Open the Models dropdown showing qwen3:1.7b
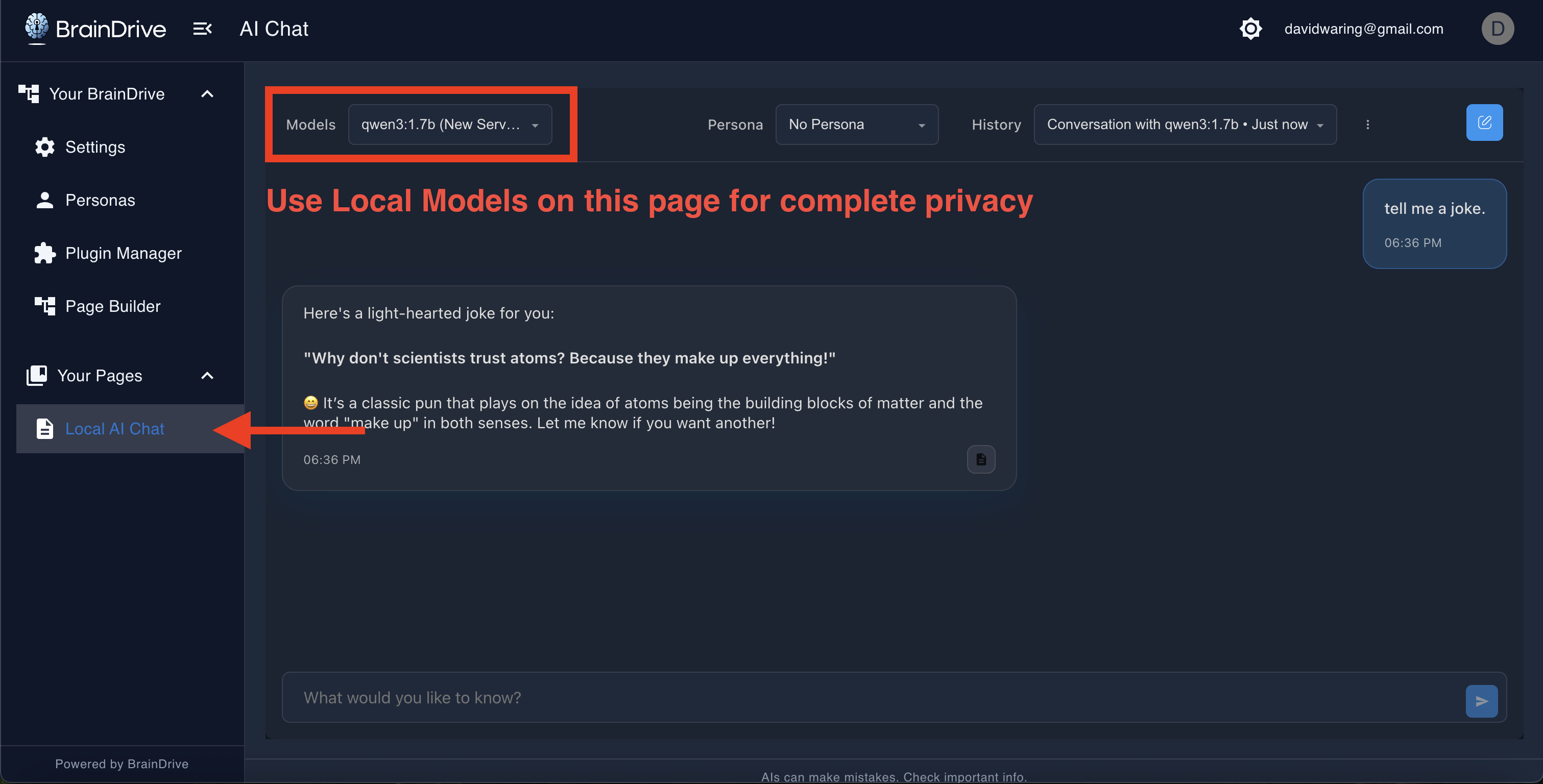The width and height of the screenshot is (1543, 784). [450, 125]
